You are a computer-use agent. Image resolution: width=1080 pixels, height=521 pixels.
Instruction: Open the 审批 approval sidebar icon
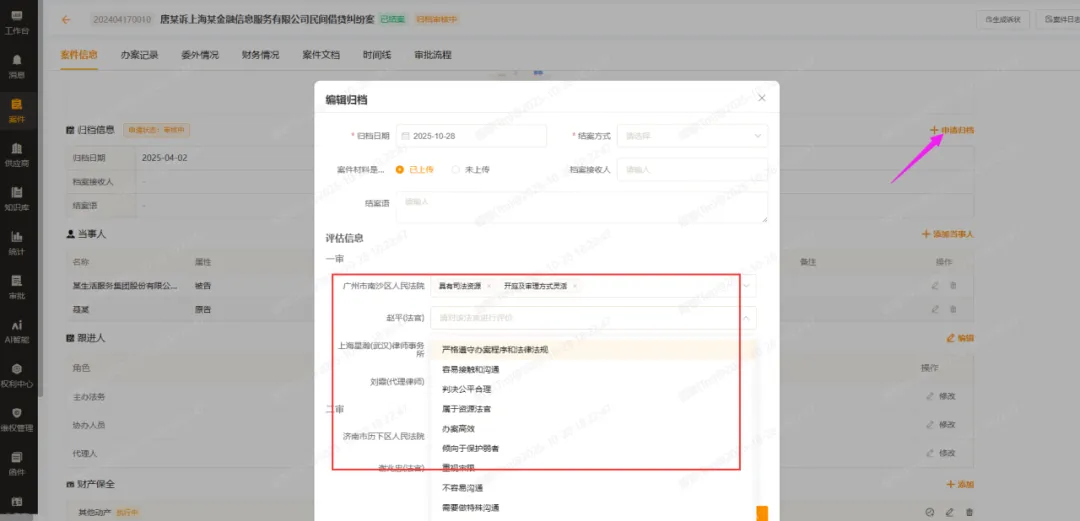(17, 287)
